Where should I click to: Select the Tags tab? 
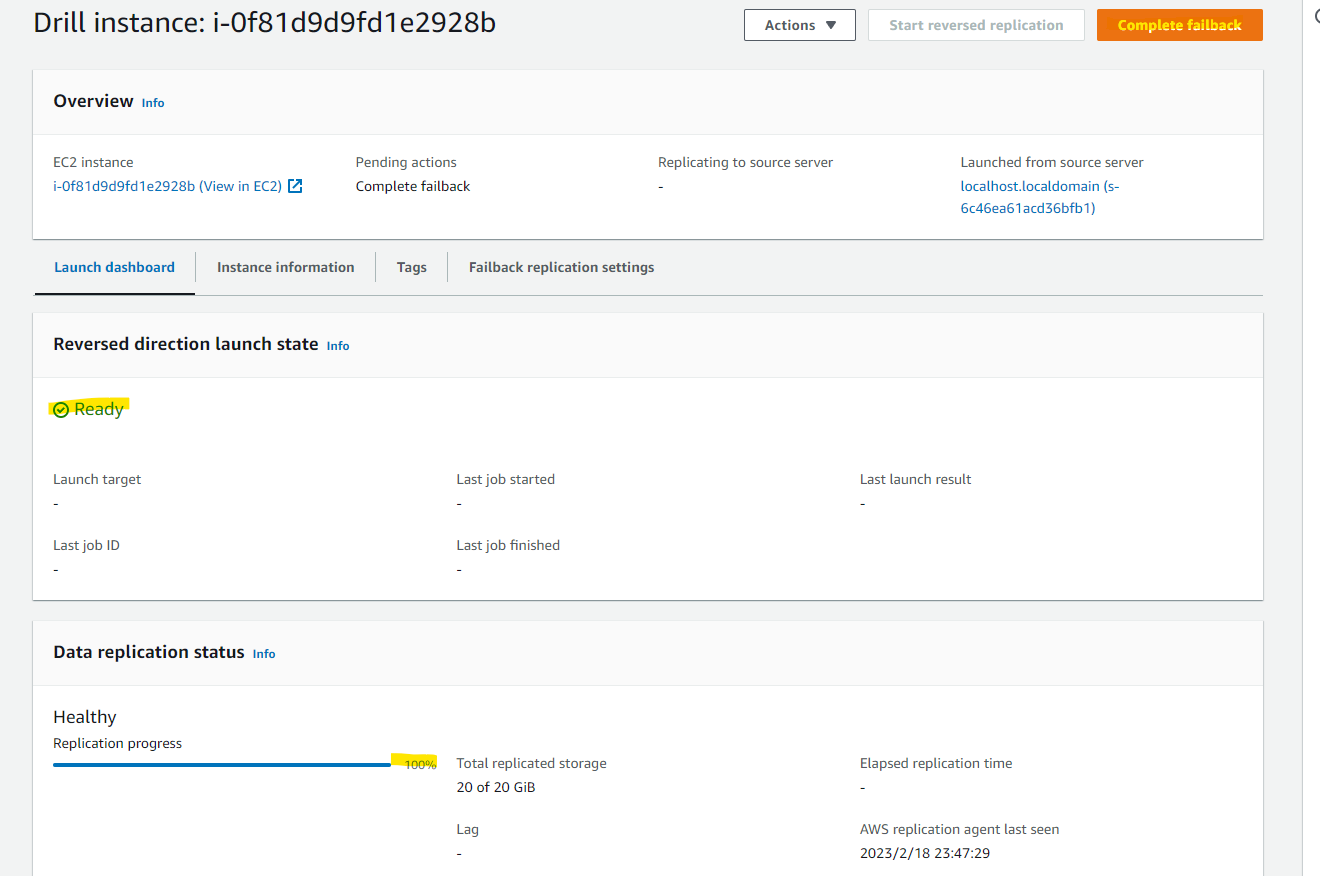(412, 267)
